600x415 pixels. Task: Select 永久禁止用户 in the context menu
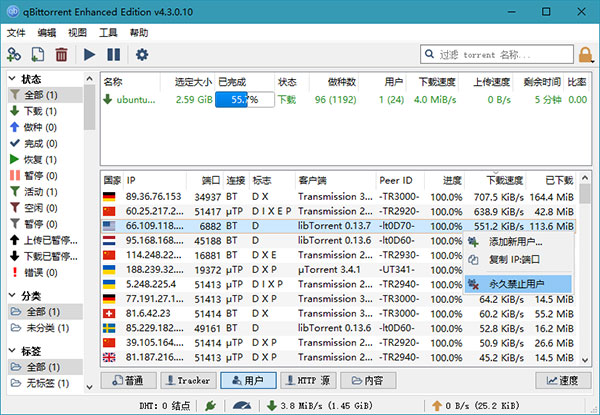click(516, 285)
